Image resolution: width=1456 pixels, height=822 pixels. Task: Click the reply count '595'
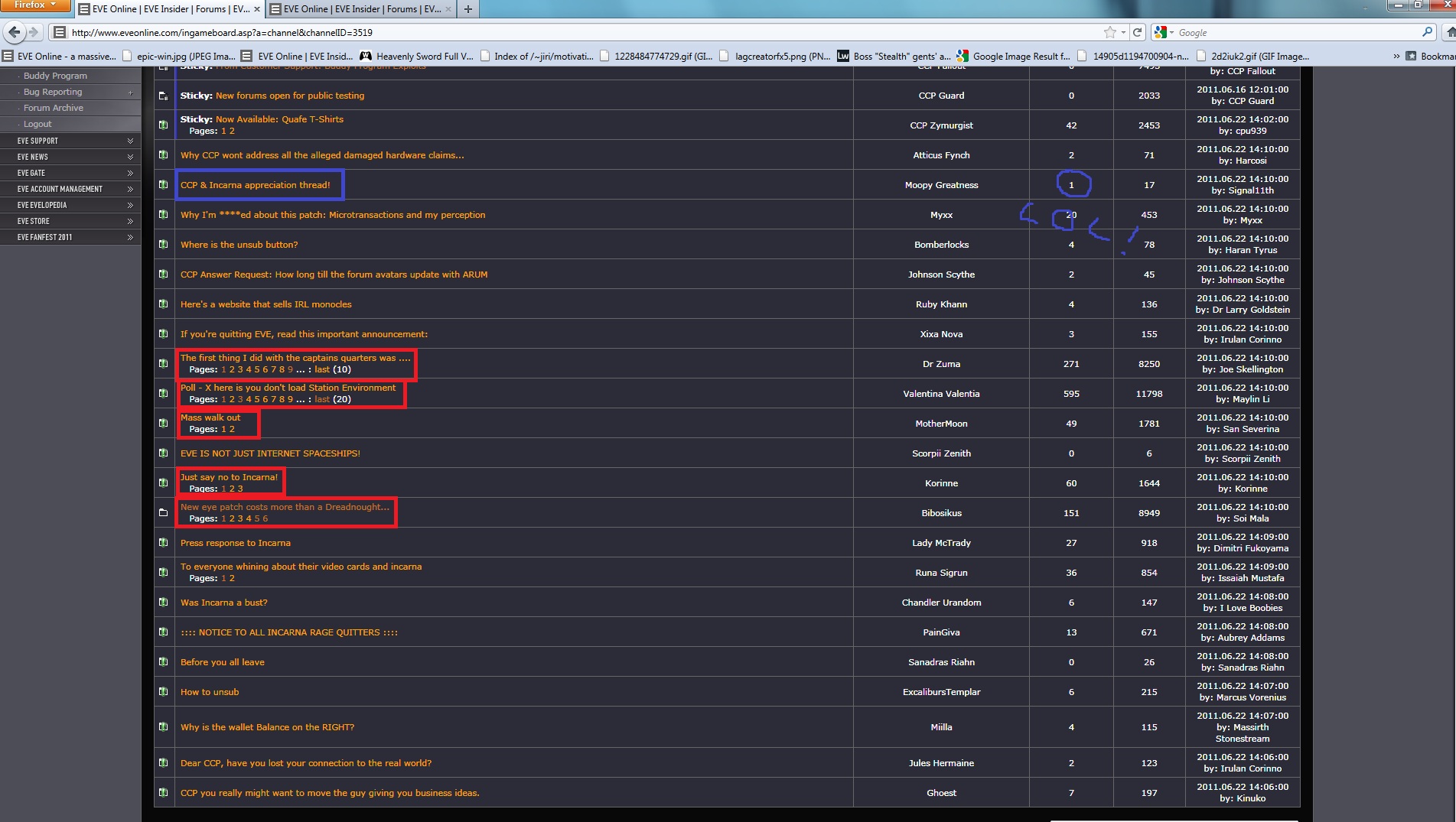point(1071,394)
